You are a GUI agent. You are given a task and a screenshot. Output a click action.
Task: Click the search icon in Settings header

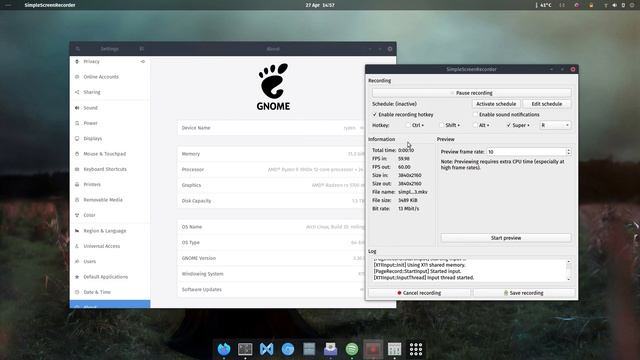coord(78,49)
